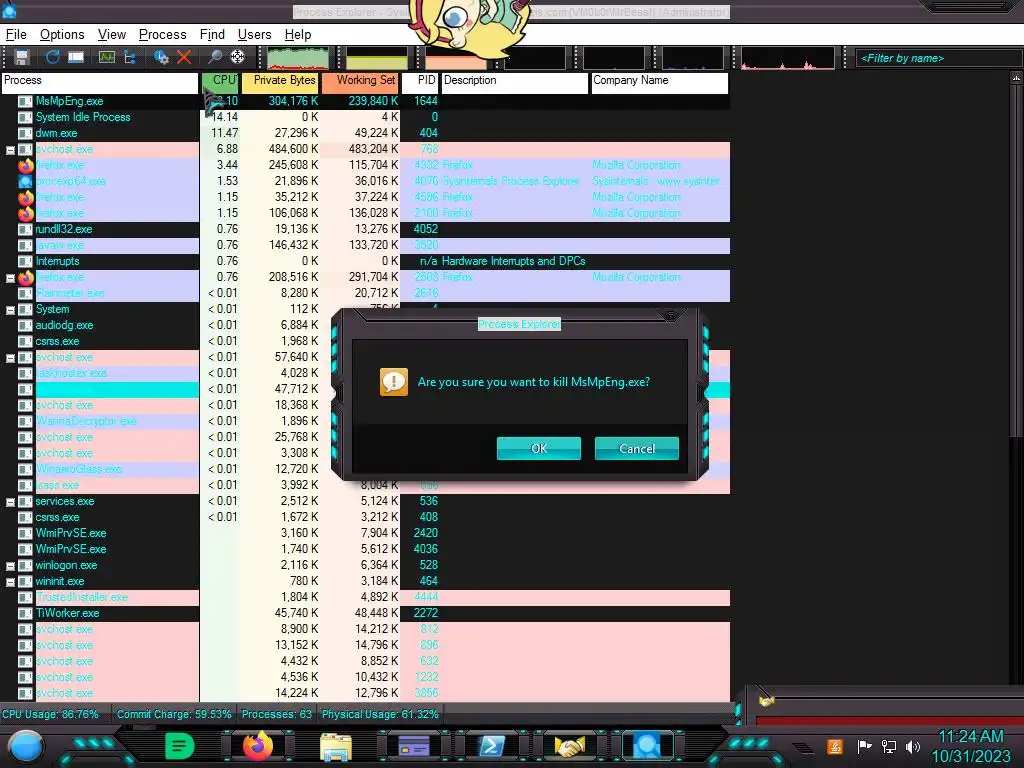Select the System Idle Process row
This screenshot has height=768, width=1024.
pyautogui.click(x=365, y=117)
